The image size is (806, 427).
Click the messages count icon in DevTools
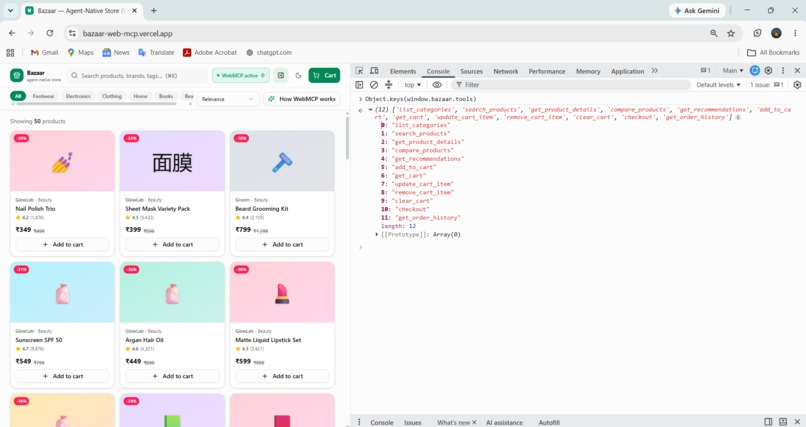pyautogui.click(x=705, y=71)
